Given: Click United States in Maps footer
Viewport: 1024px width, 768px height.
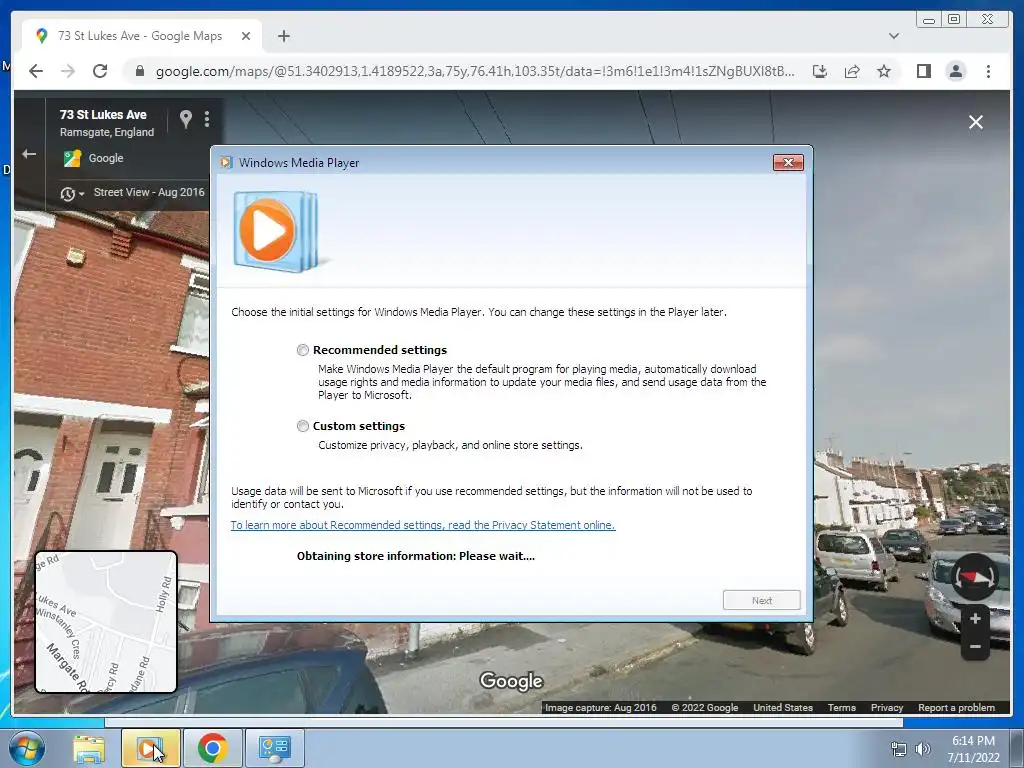Looking at the screenshot, I should 783,707.
